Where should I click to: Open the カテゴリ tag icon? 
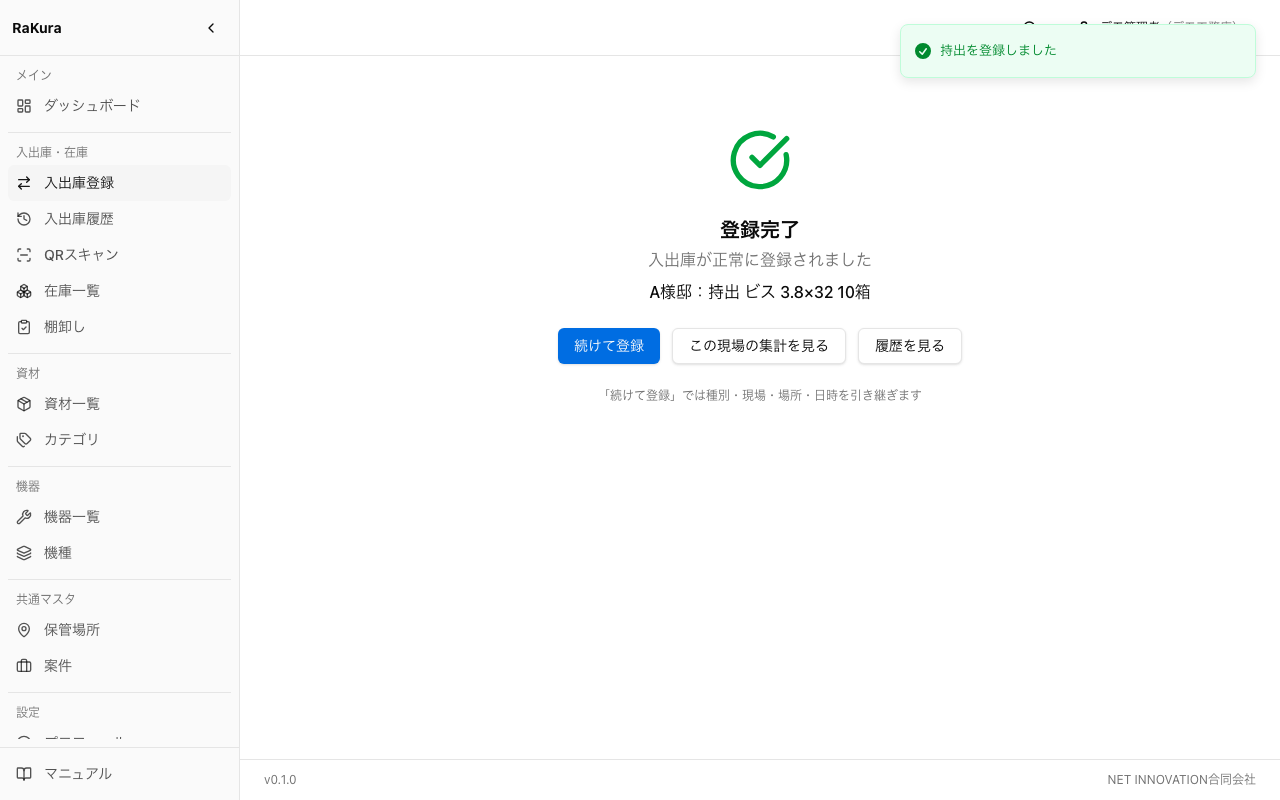point(24,440)
